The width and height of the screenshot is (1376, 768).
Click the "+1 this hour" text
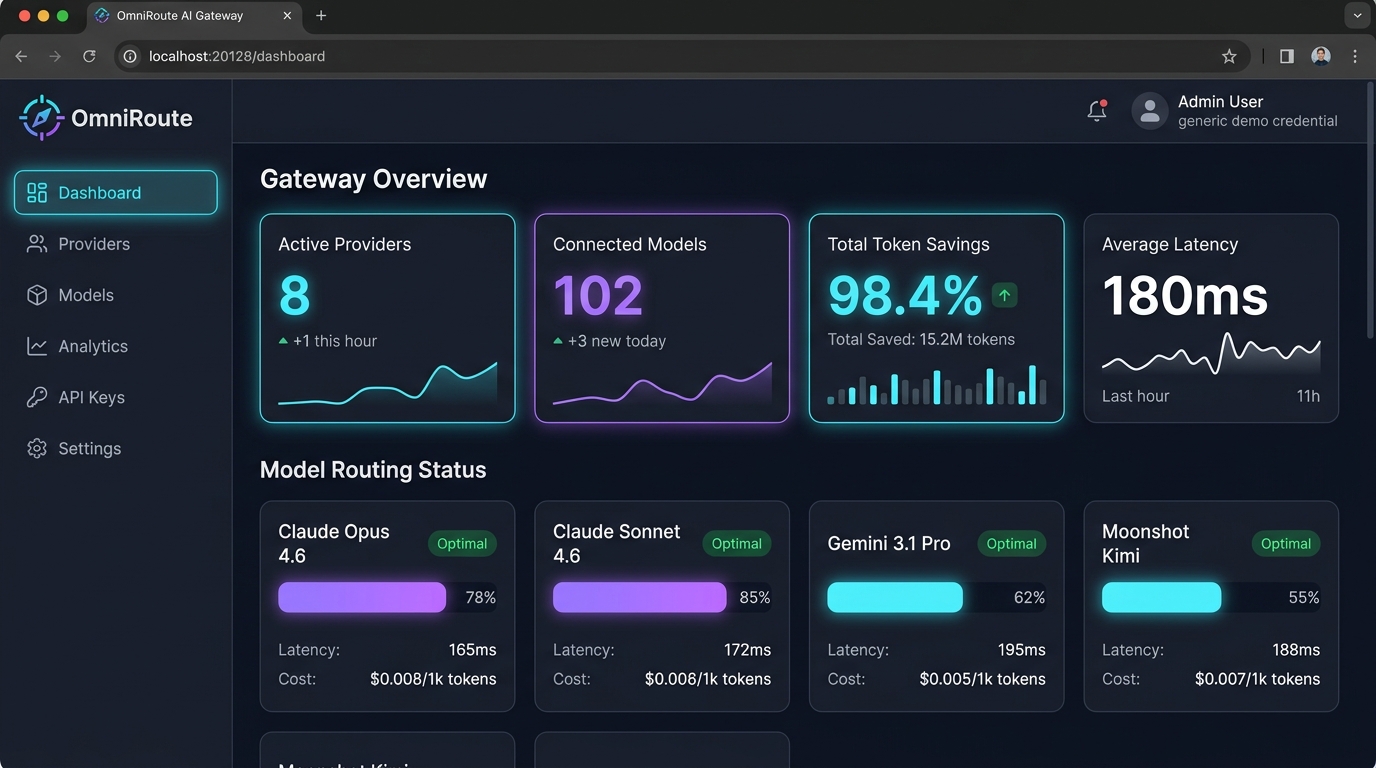(x=335, y=341)
